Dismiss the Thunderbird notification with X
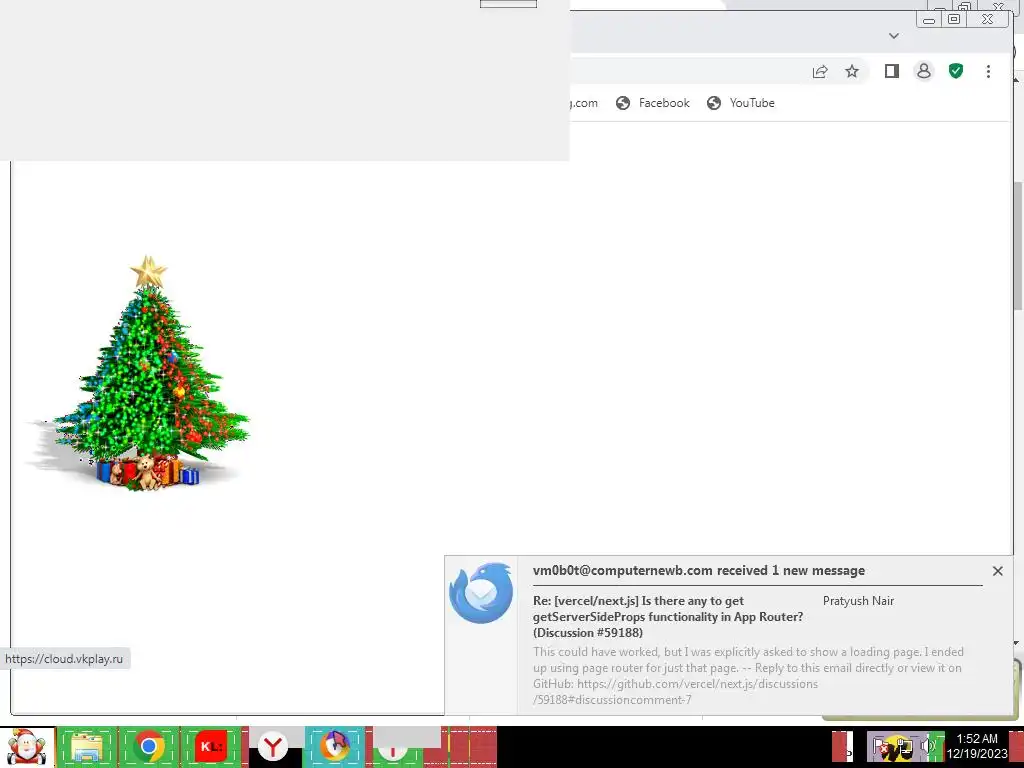Image resolution: width=1024 pixels, height=768 pixels. (997, 571)
